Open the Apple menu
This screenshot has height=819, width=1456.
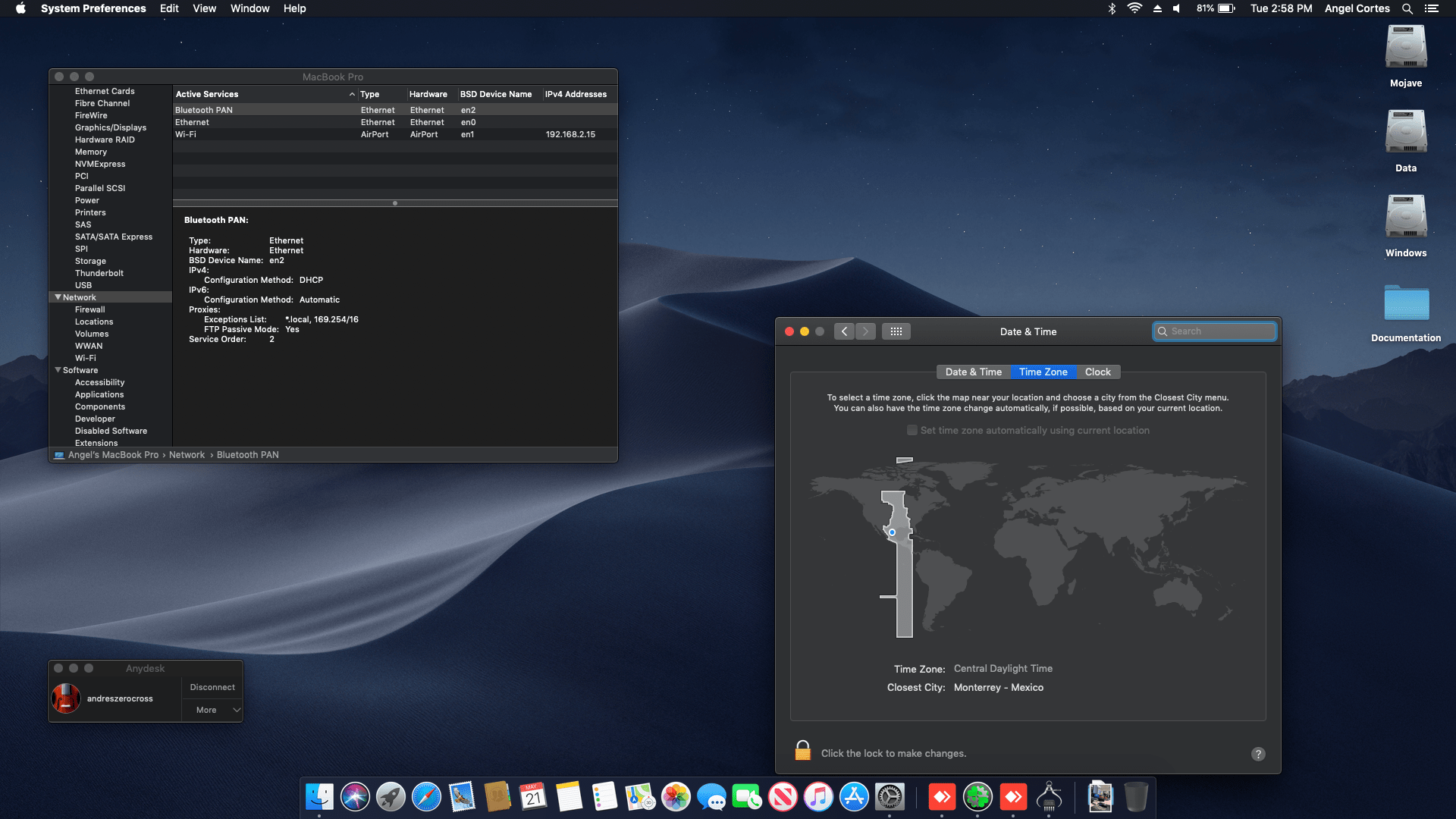pyautogui.click(x=20, y=8)
